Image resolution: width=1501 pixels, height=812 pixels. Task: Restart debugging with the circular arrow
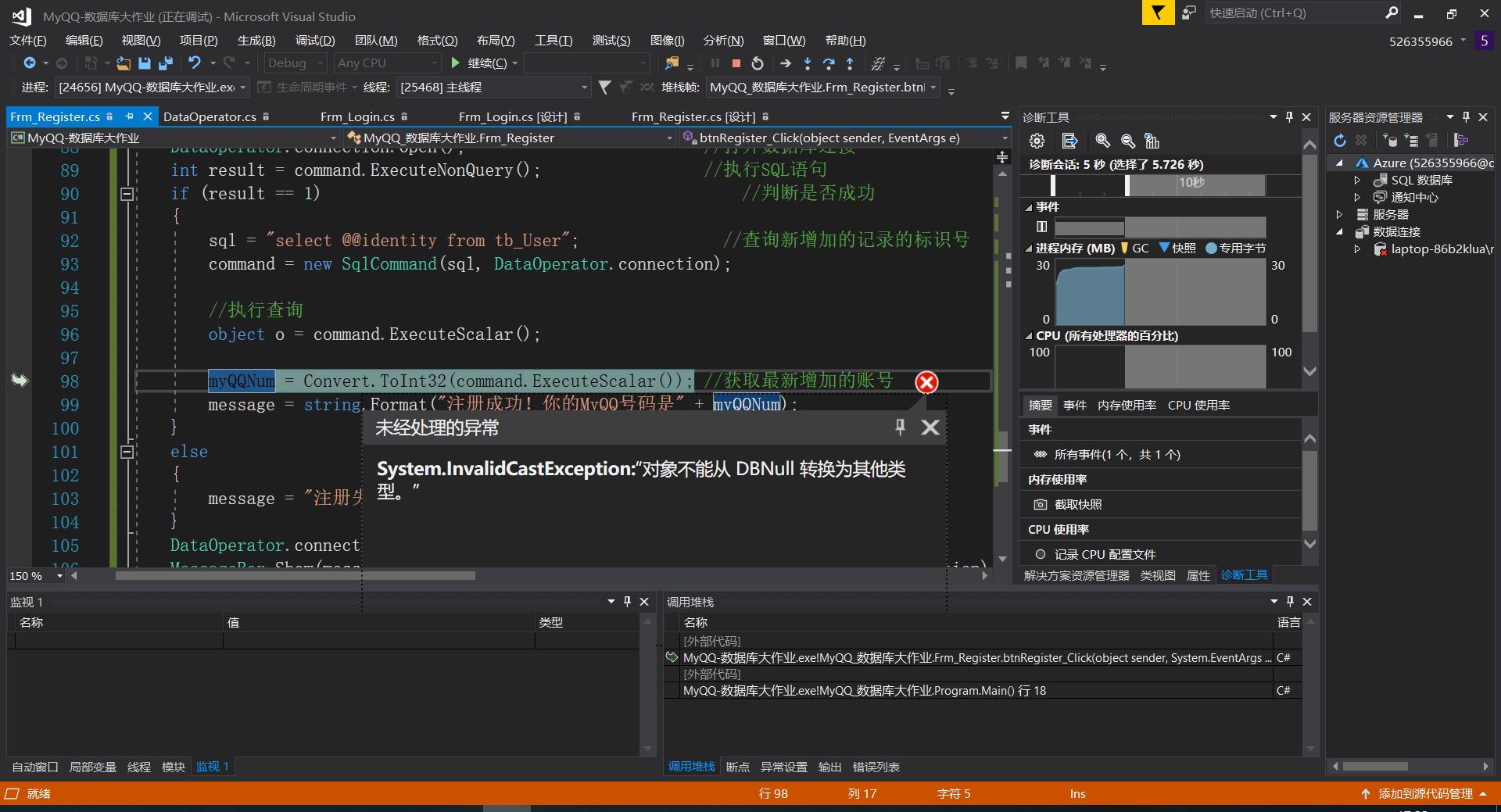tap(757, 63)
